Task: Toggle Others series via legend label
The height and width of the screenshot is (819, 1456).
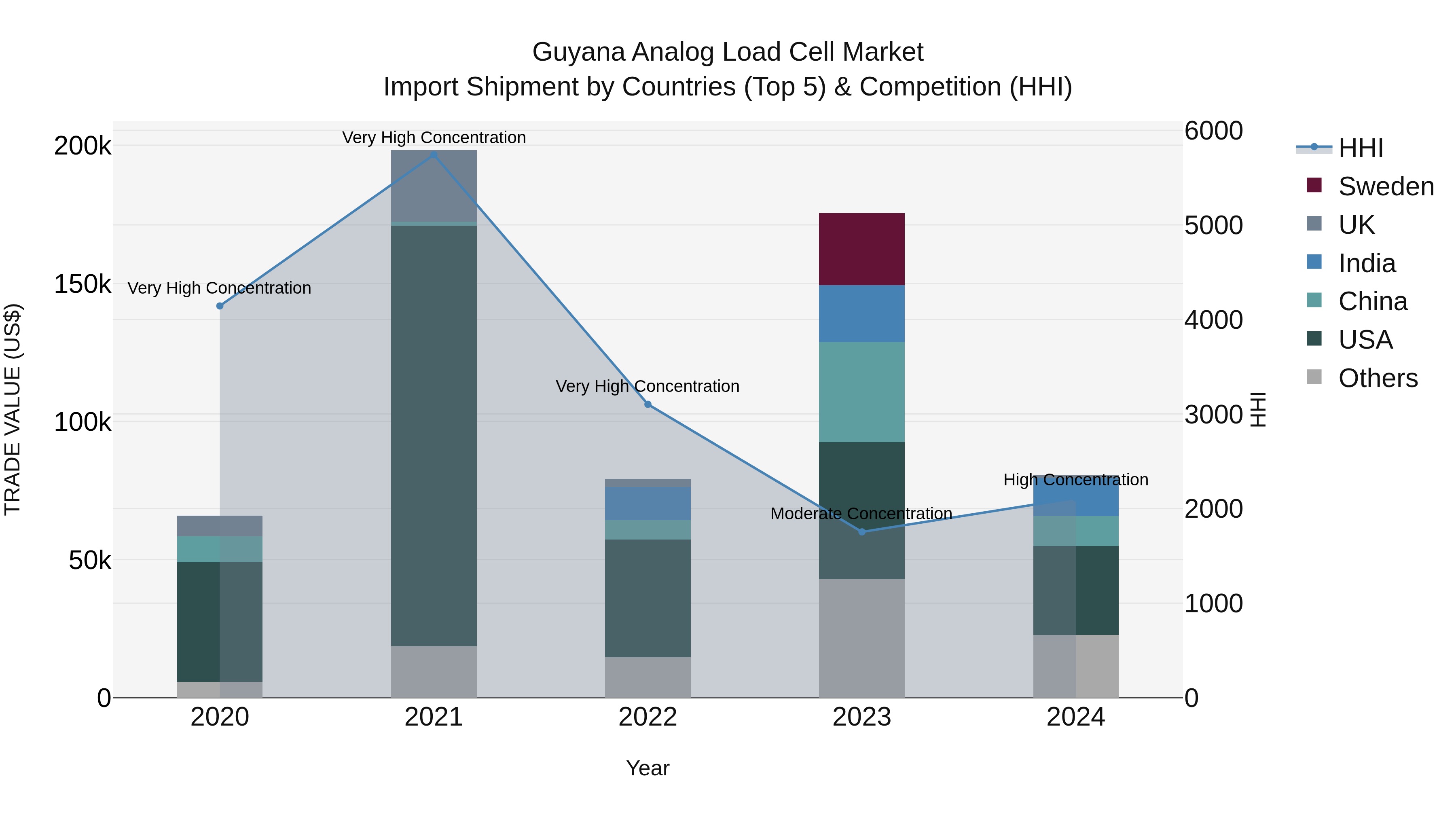Action: pos(1378,378)
